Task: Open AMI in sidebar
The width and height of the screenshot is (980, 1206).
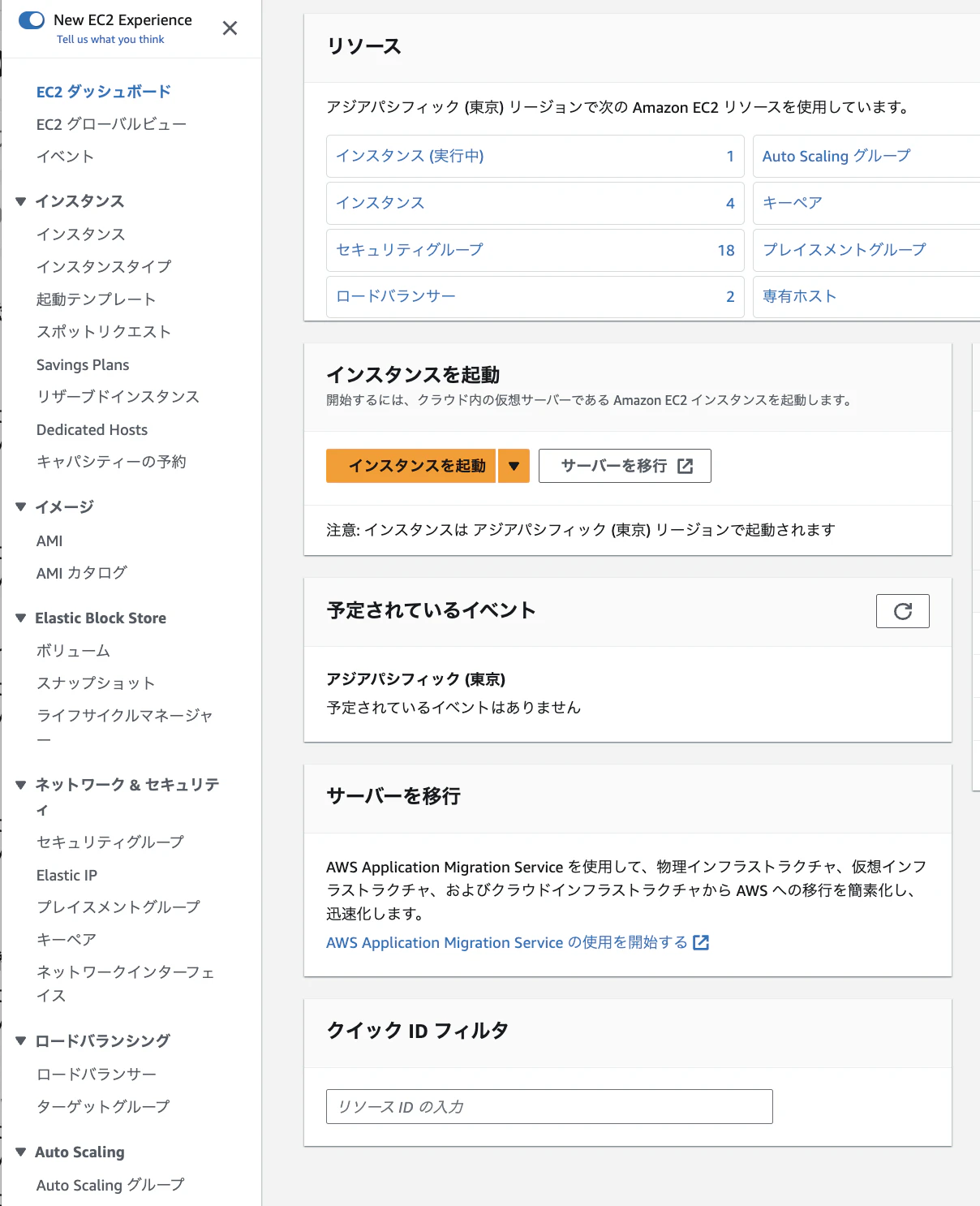Action: (x=49, y=541)
